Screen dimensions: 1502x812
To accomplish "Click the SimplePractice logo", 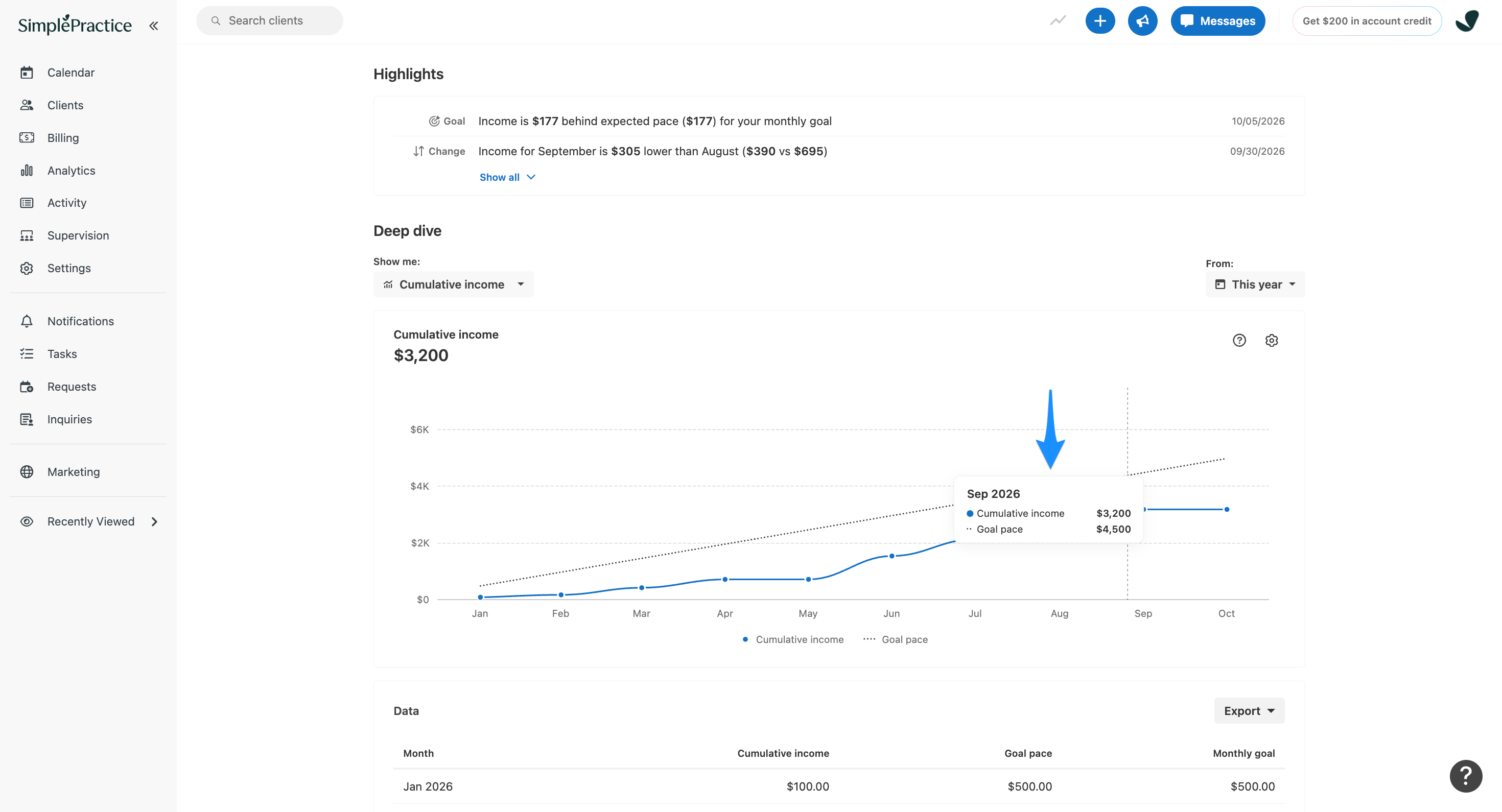I will pos(75,25).
